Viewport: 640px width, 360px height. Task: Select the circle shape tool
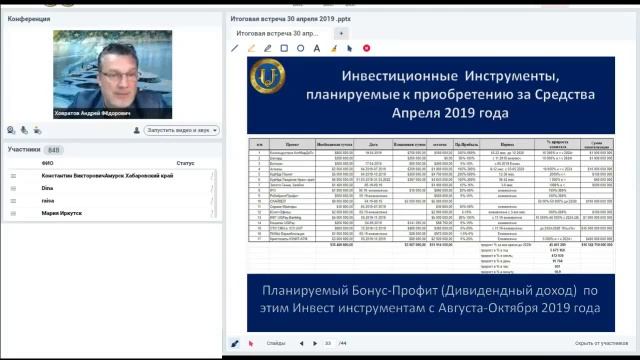tap(300, 48)
